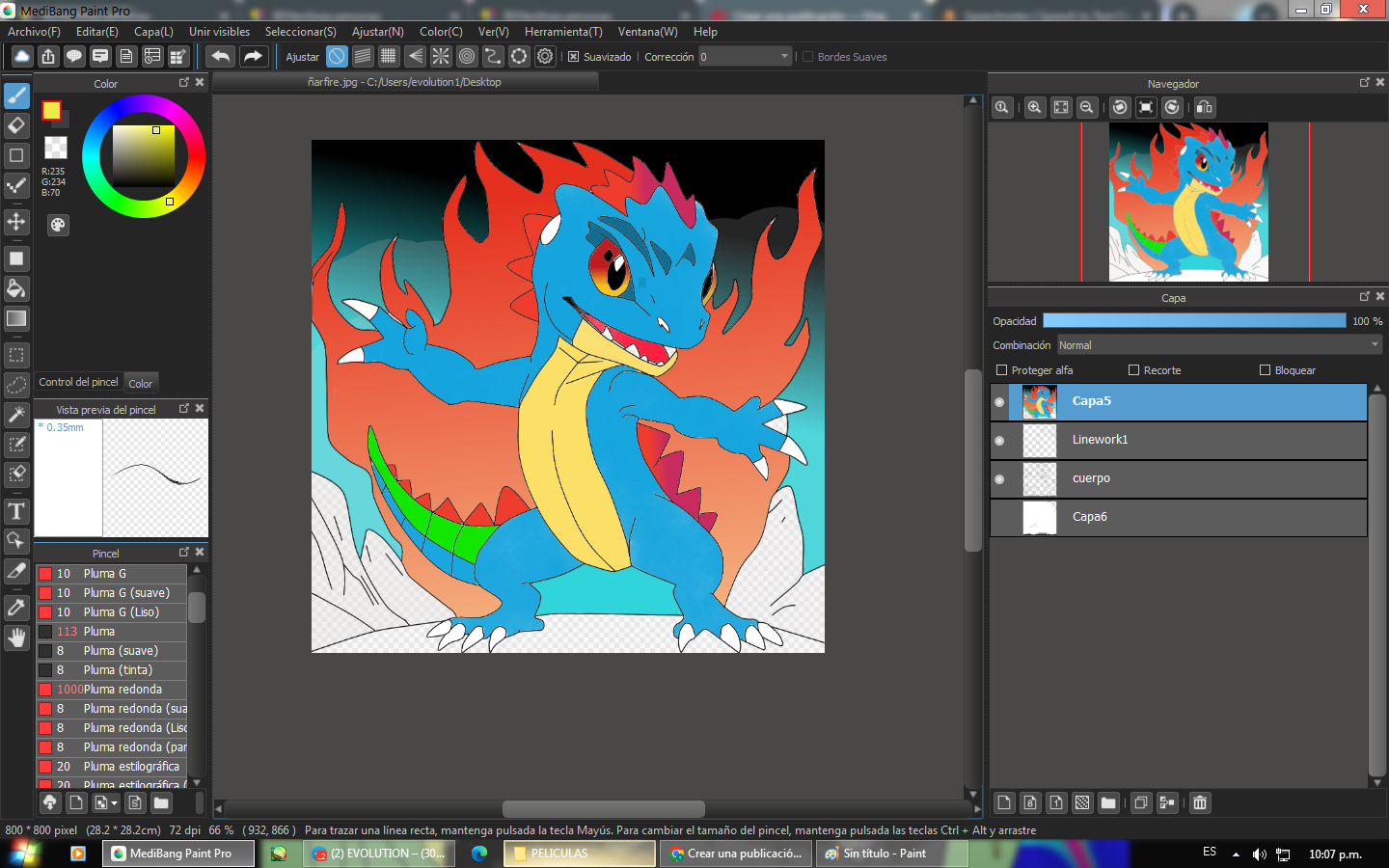Check the Bloquear option
Screen dimensions: 1389x868
(1266, 370)
